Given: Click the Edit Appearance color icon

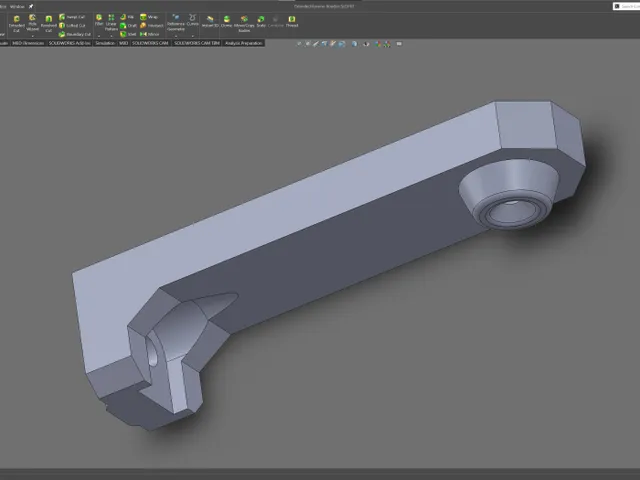Looking at the screenshot, I should coord(378,44).
